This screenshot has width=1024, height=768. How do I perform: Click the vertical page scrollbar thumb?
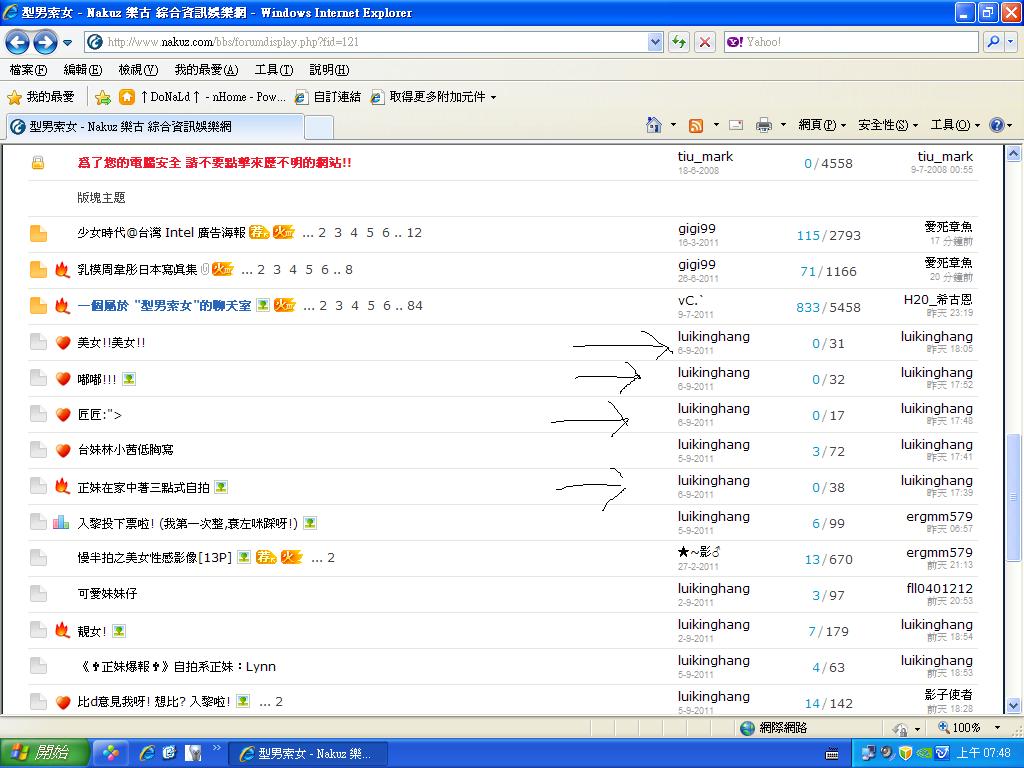click(x=1013, y=497)
